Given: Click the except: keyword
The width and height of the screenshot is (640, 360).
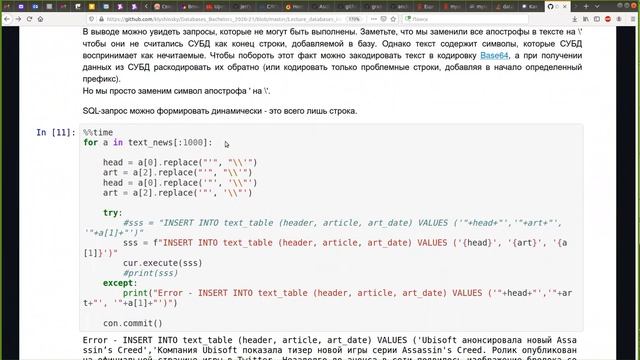Looking at the screenshot, I should [x=120, y=283].
